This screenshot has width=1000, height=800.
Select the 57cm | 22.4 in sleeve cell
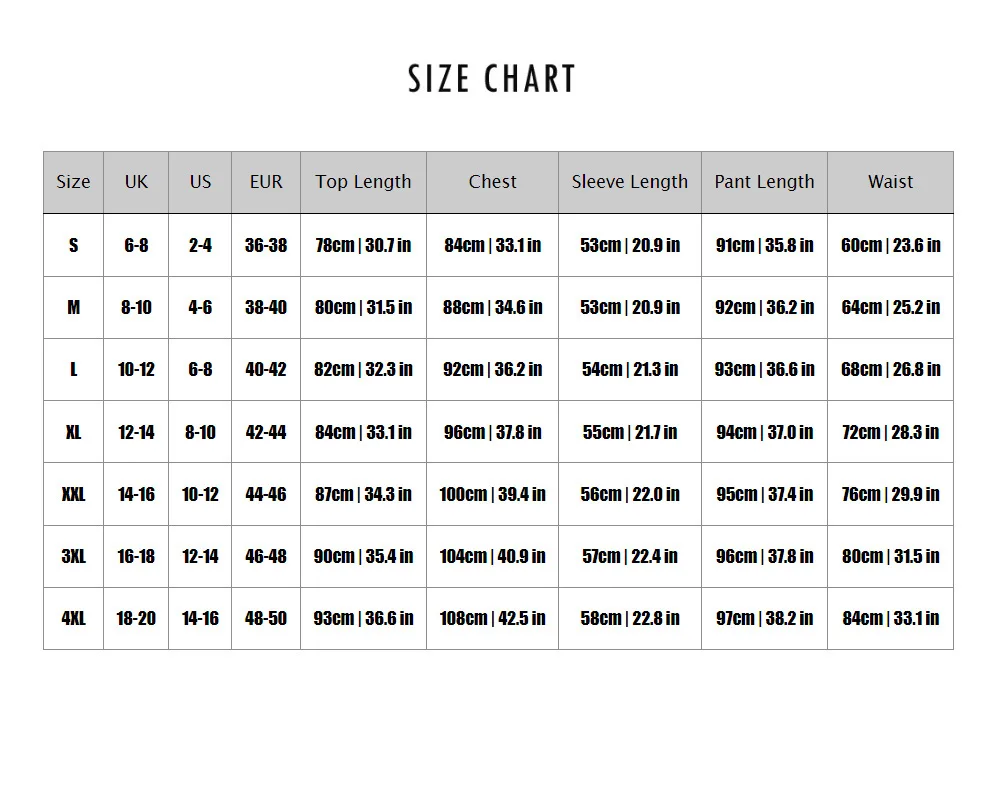(630, 556)
